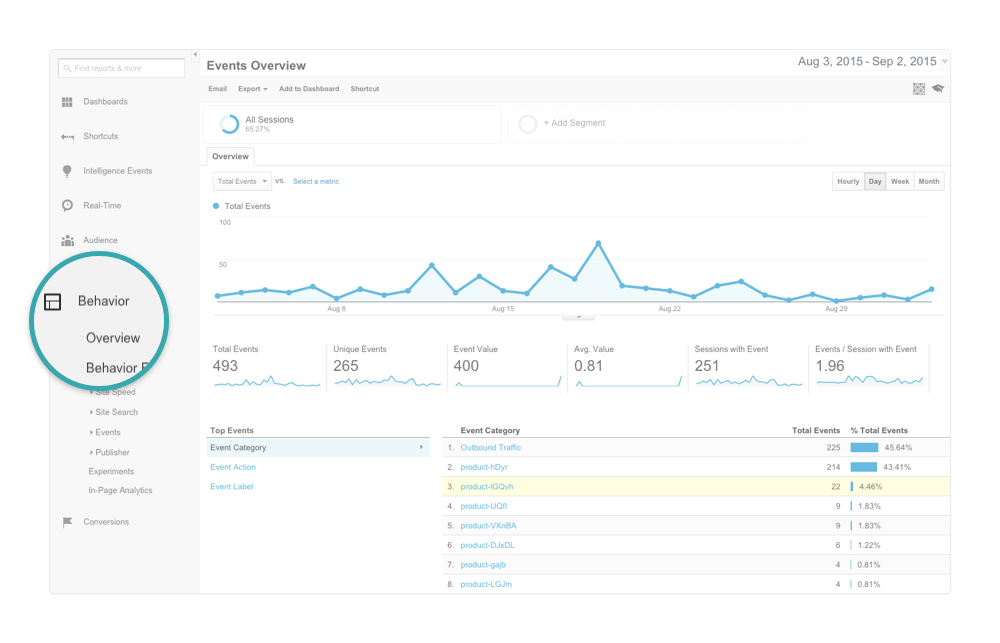Click the Find reports & more search field
Screen dimensions: 1000x643
pos(121,68)
